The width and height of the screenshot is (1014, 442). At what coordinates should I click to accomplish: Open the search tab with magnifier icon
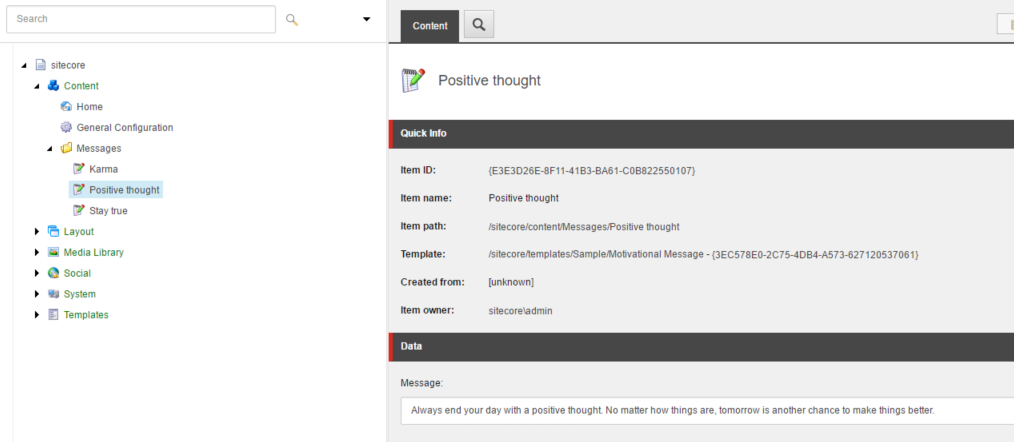(479, 25)
